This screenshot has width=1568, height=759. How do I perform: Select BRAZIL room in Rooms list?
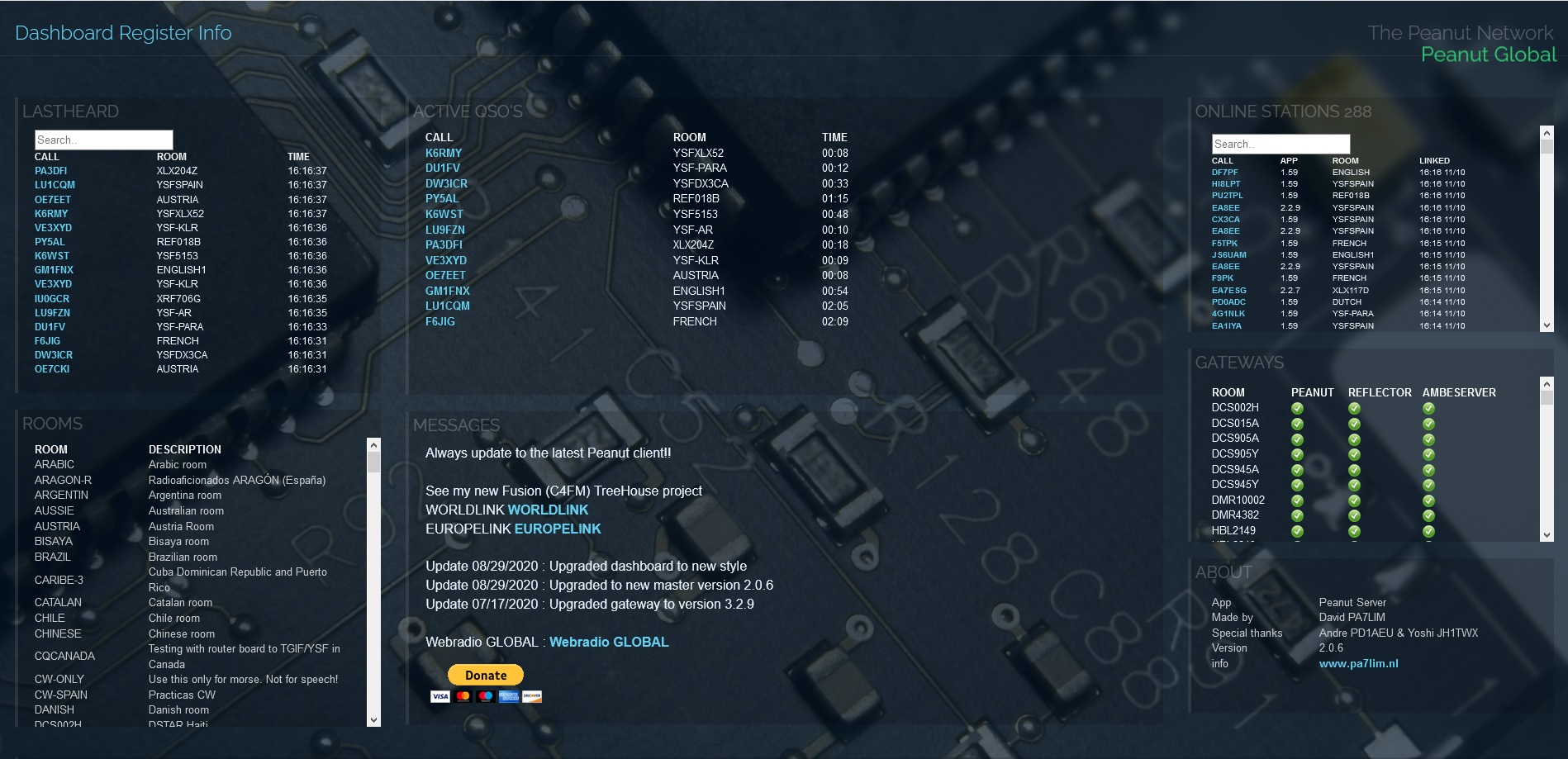click(x=53, y=557)
